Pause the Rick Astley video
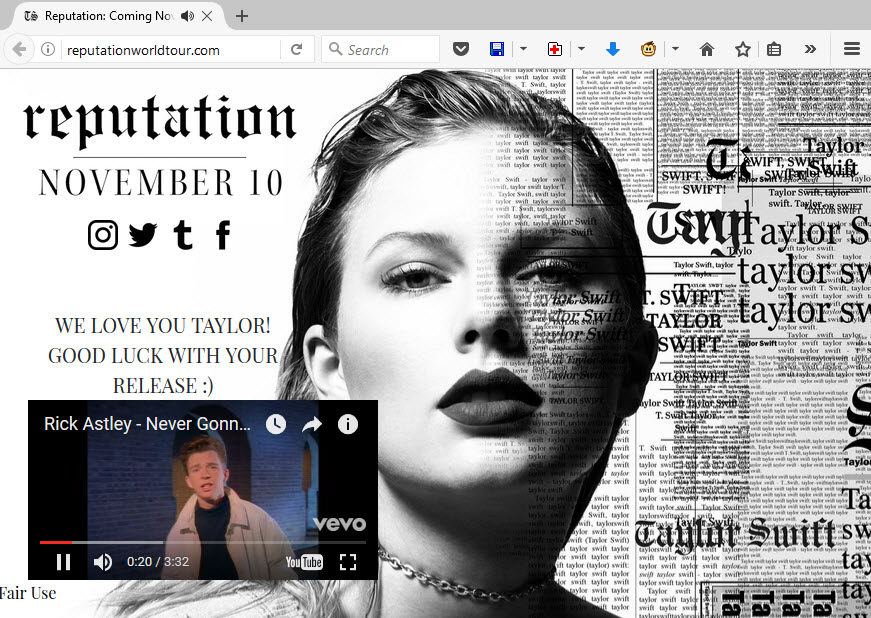Viewport: 871px width, 618px height. [63, 562]
